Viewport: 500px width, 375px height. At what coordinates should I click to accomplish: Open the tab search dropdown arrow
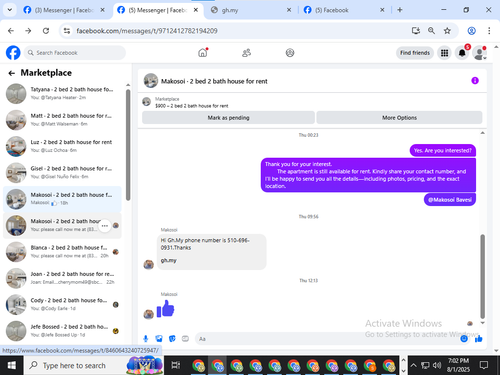coord(10,10)
